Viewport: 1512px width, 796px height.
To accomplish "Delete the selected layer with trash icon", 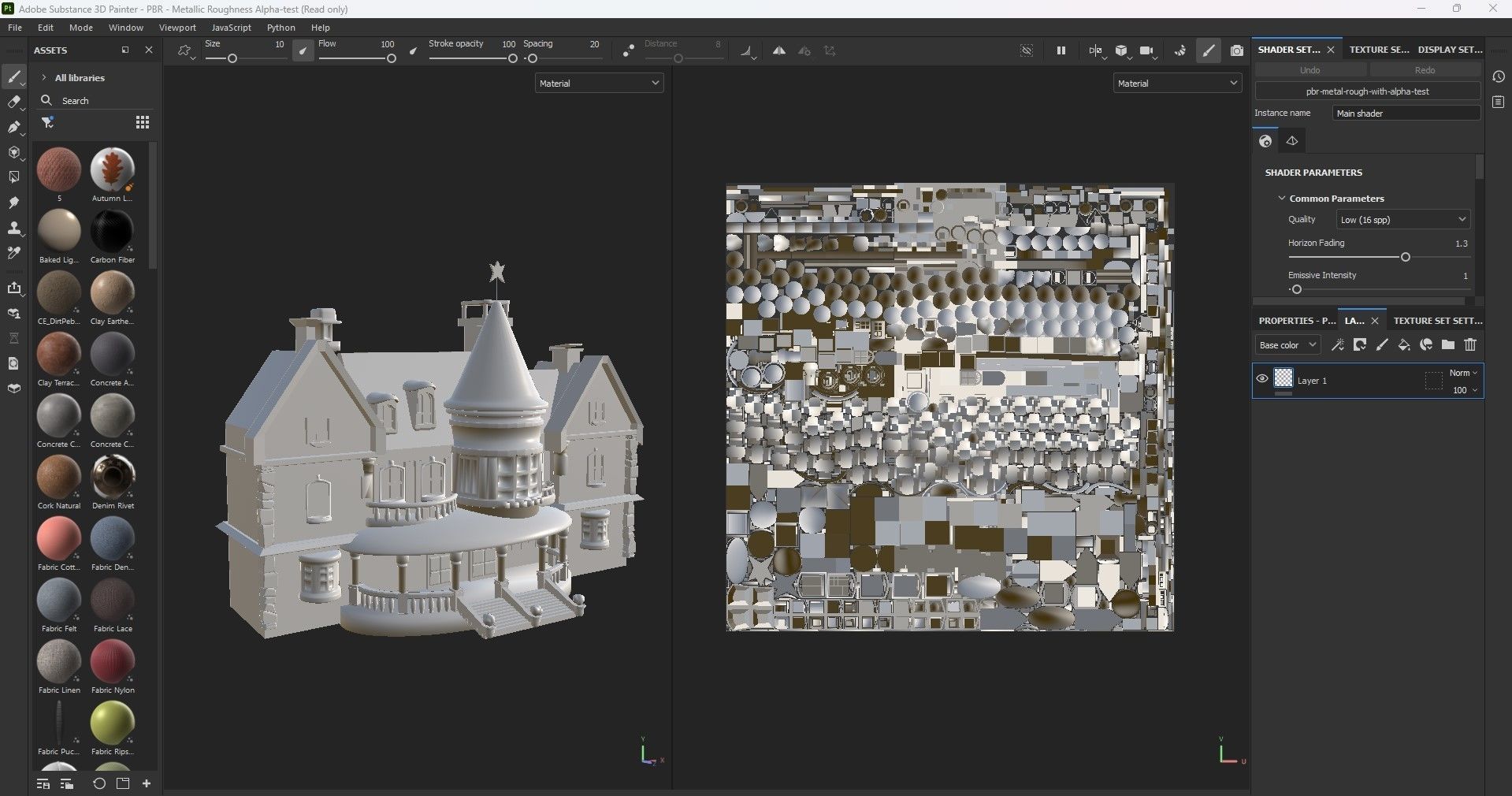I will 1470,345.
